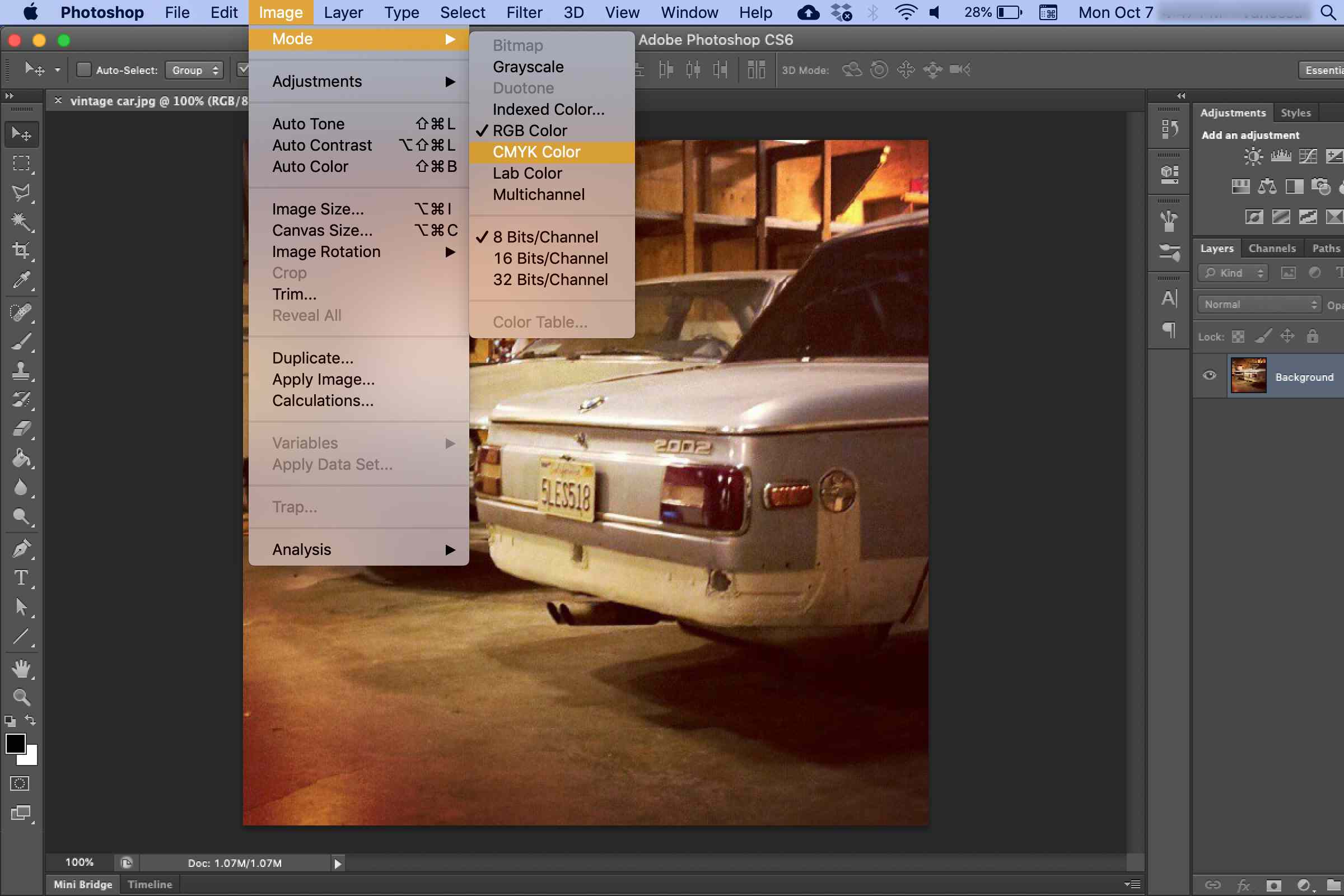Select the History Brush tool

[22, 399]
